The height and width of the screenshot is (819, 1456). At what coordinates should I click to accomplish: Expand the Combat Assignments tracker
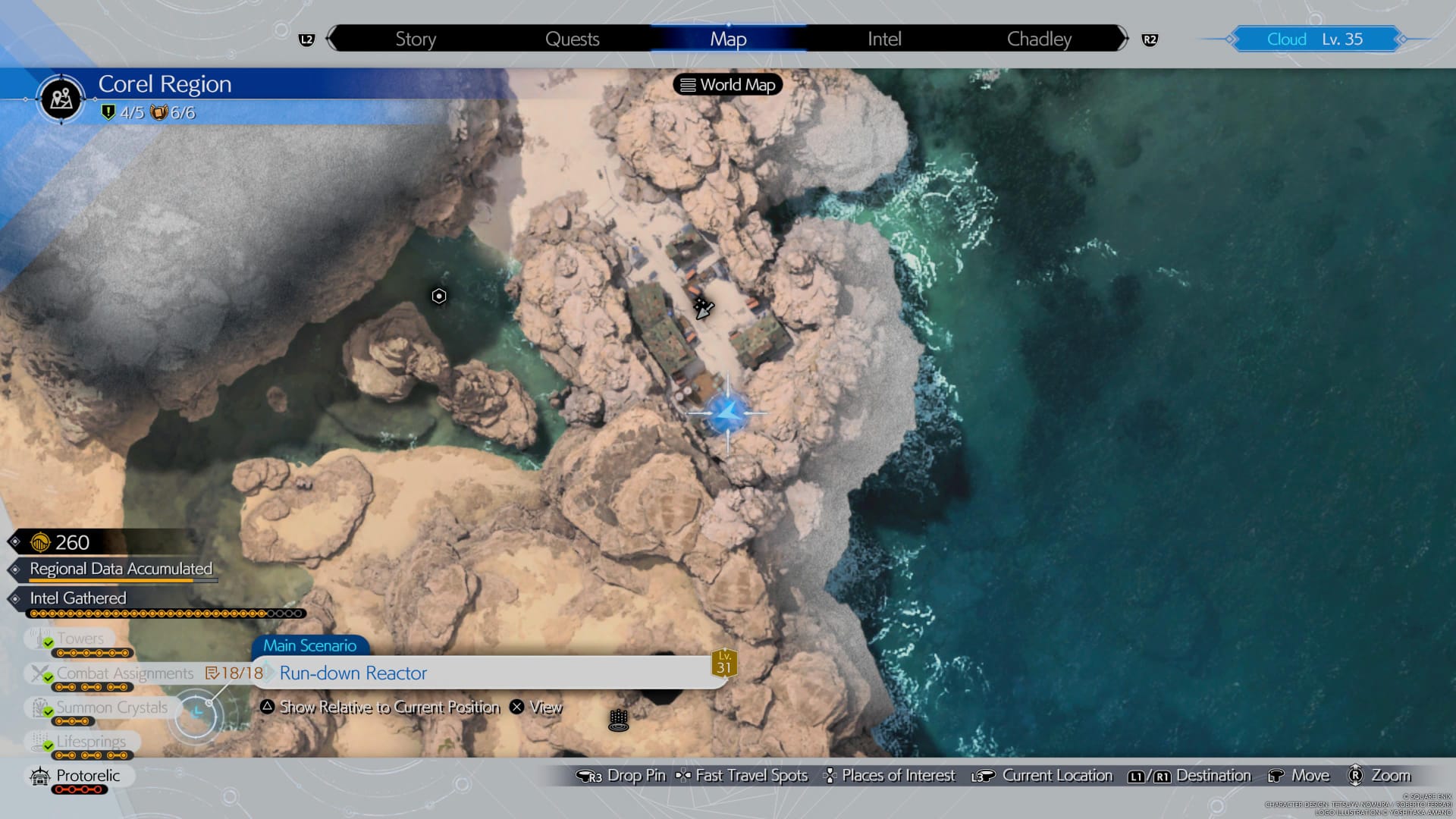124,672
